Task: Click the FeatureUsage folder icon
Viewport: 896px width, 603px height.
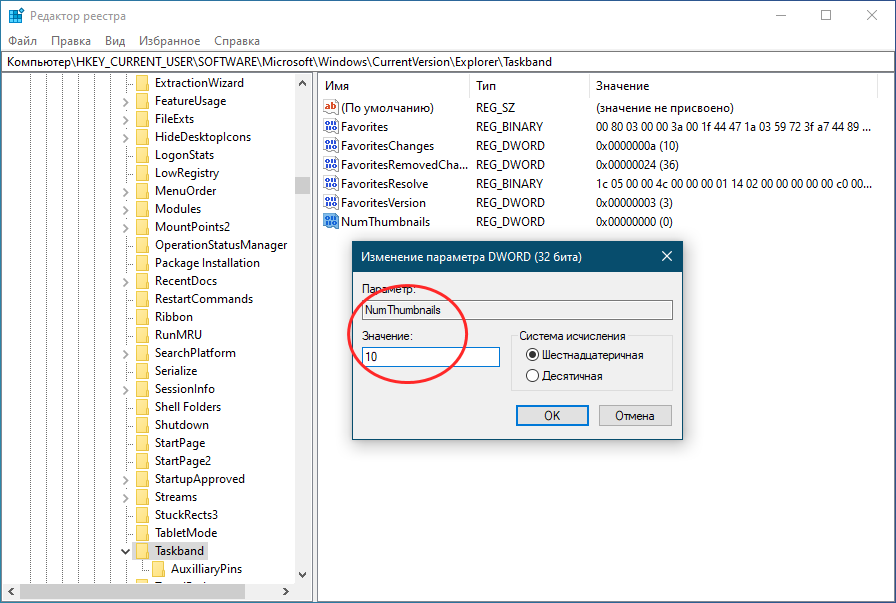Action: click(x=142, y=101)
